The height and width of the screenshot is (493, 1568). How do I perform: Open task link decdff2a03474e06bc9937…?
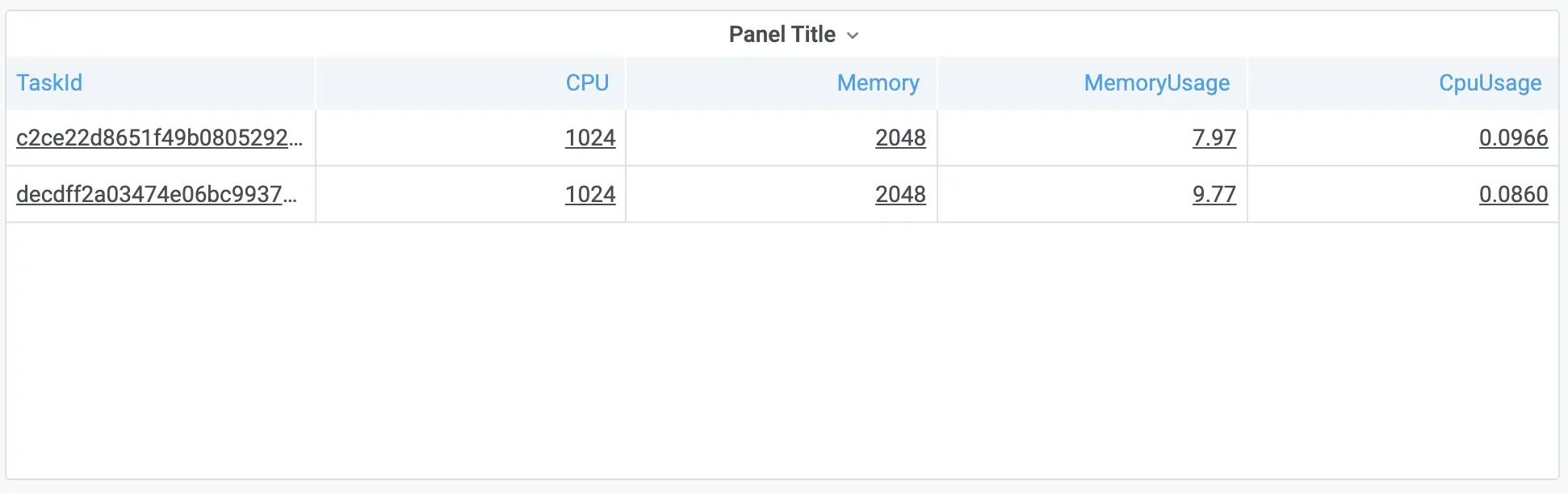pos(157,194)
